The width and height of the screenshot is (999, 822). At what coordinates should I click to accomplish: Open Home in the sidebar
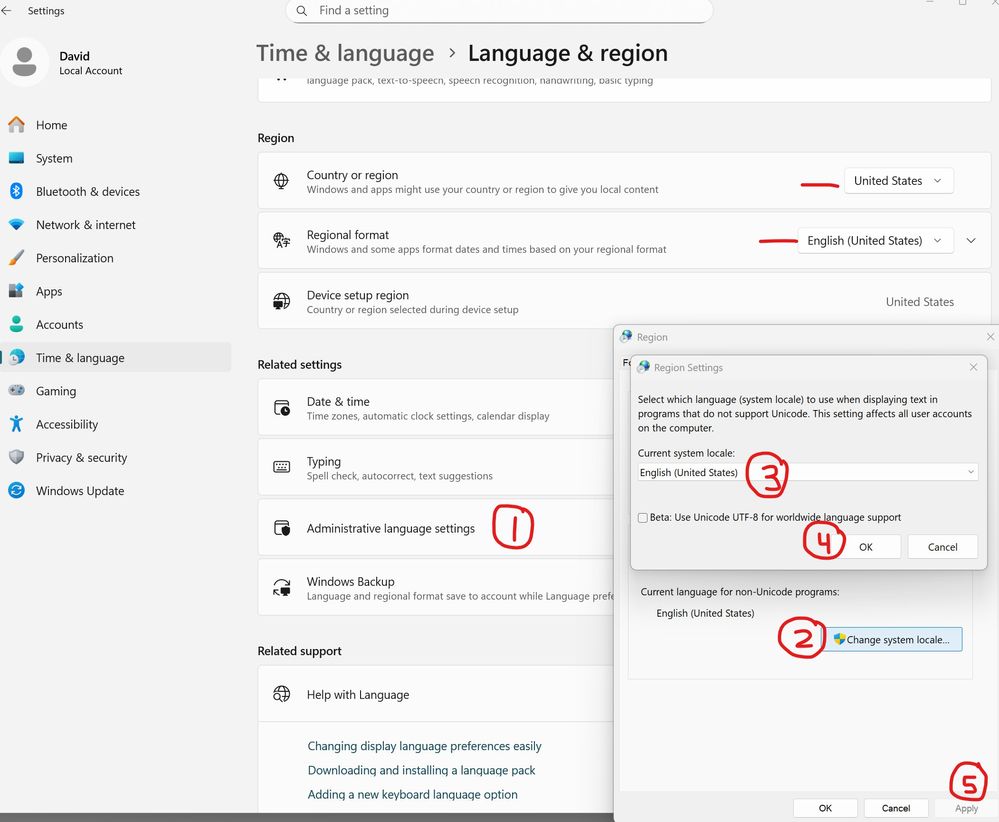pyautogui.click(x=116, y=125)
